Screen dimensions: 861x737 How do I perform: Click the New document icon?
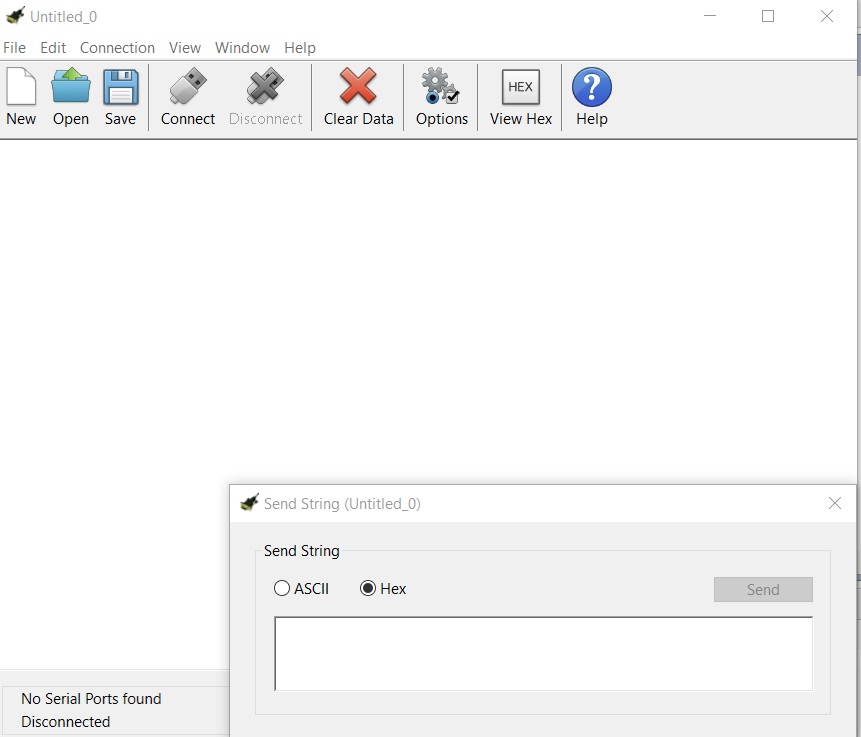click(21, 88)
